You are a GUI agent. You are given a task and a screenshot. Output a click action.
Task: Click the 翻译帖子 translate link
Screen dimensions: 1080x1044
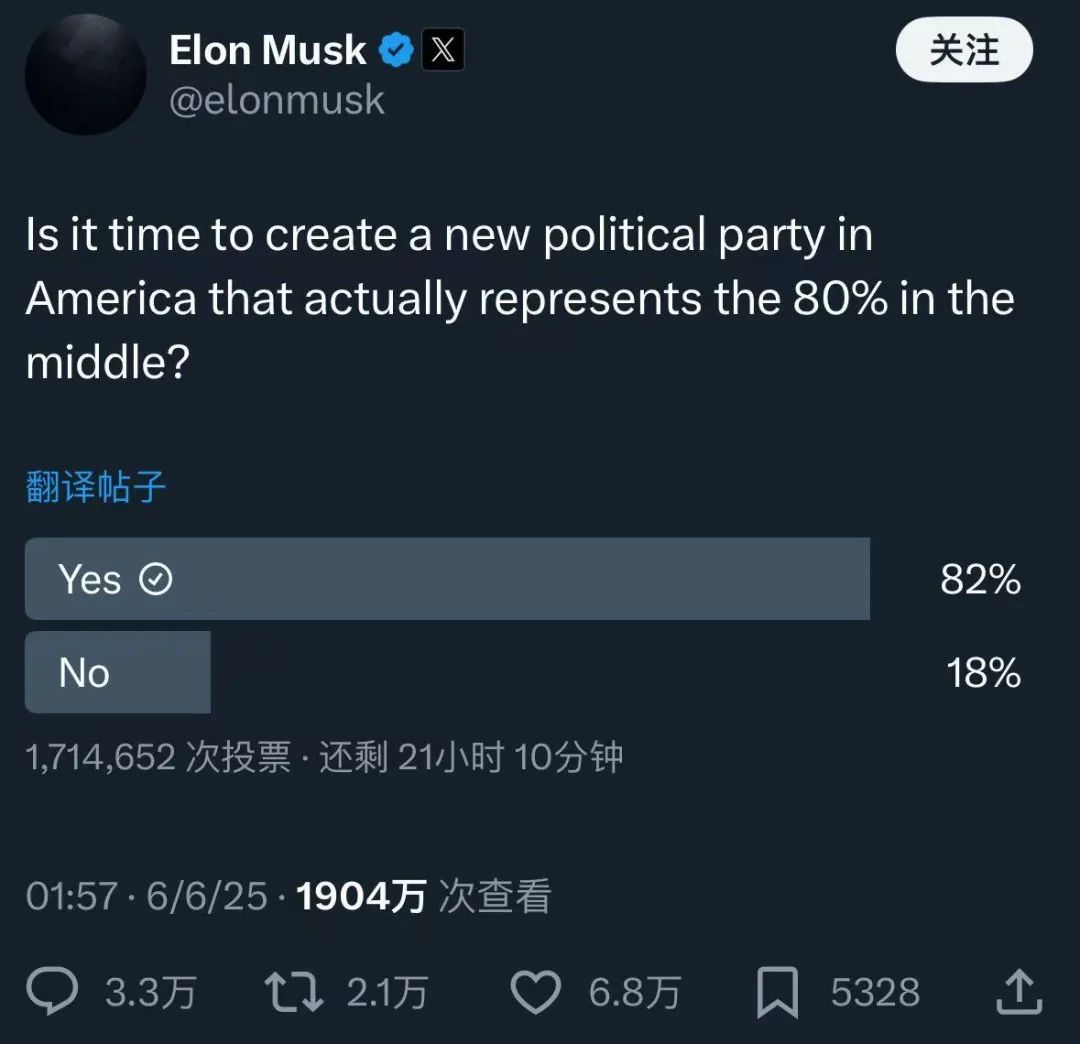[x=96, y=487]
